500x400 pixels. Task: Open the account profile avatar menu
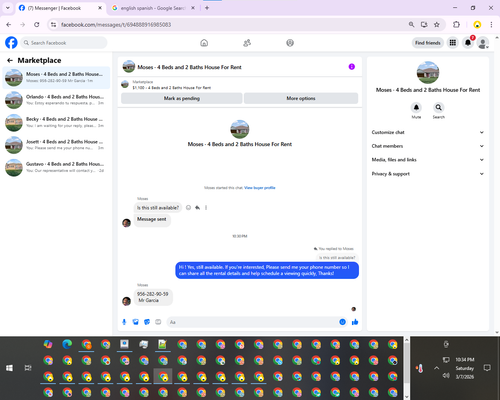(x=483, y=43)
